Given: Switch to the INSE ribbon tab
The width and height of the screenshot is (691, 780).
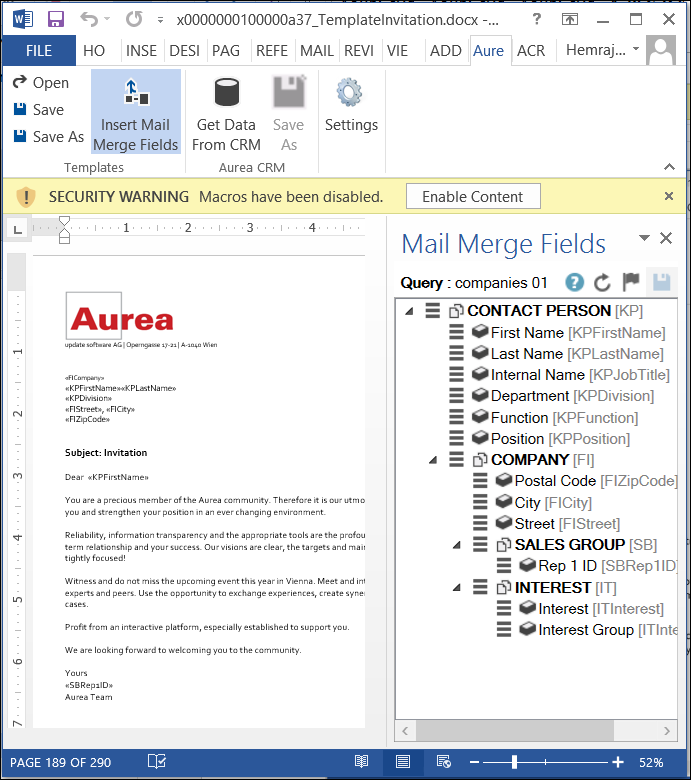Looking at the screenshot, I should 141,51.
